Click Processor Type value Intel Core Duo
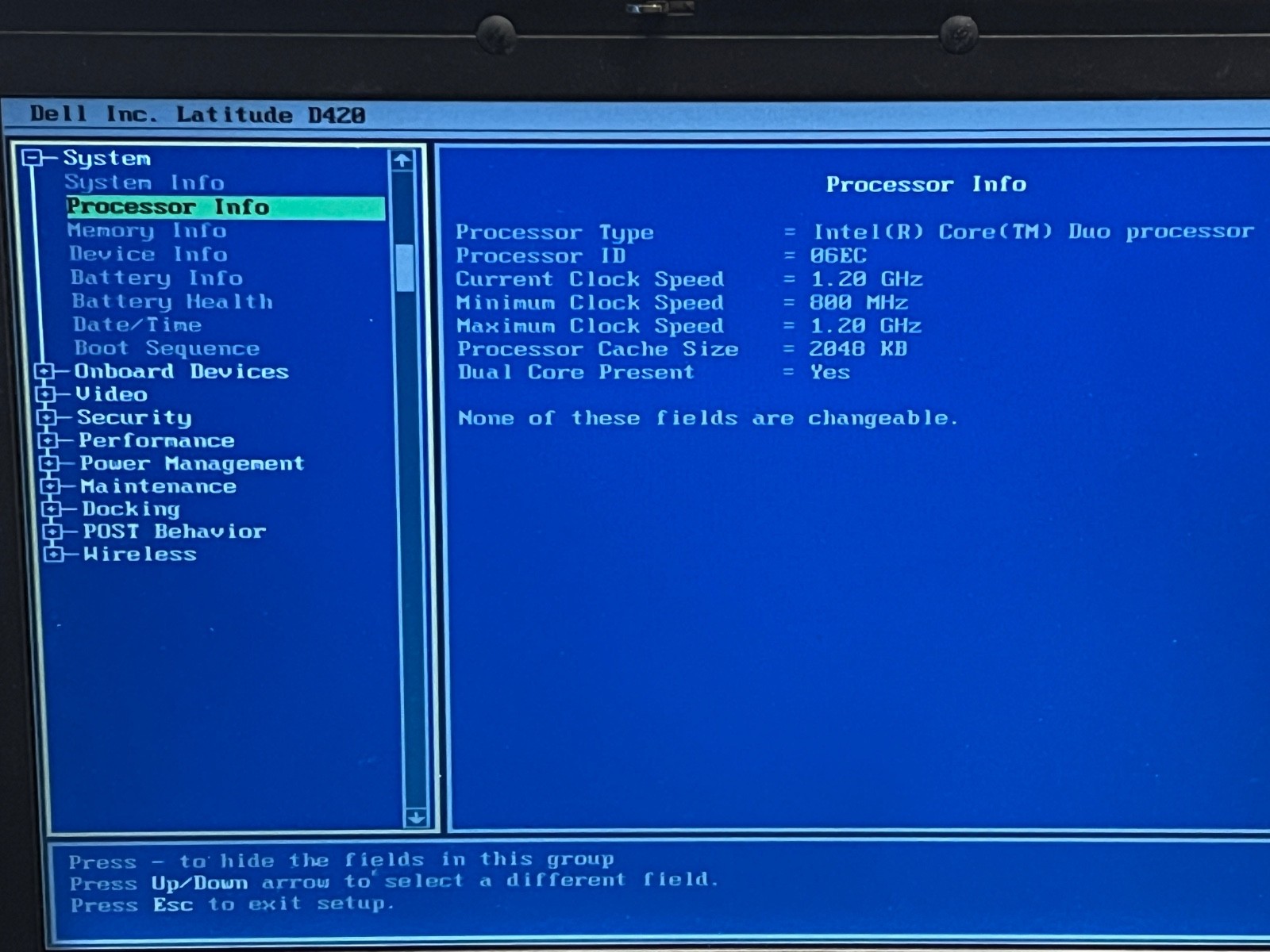1270x952 pixels. [1033, 232]
